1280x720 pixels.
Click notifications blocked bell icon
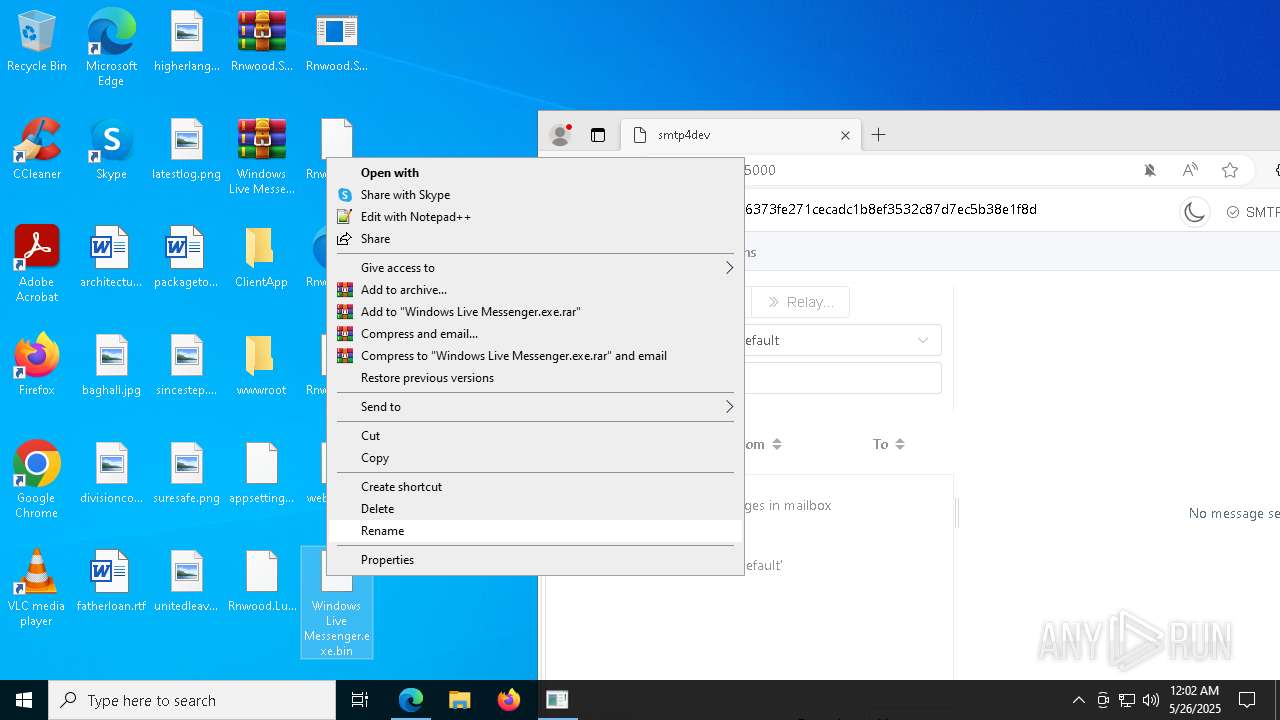click(x=1150, y=170)
